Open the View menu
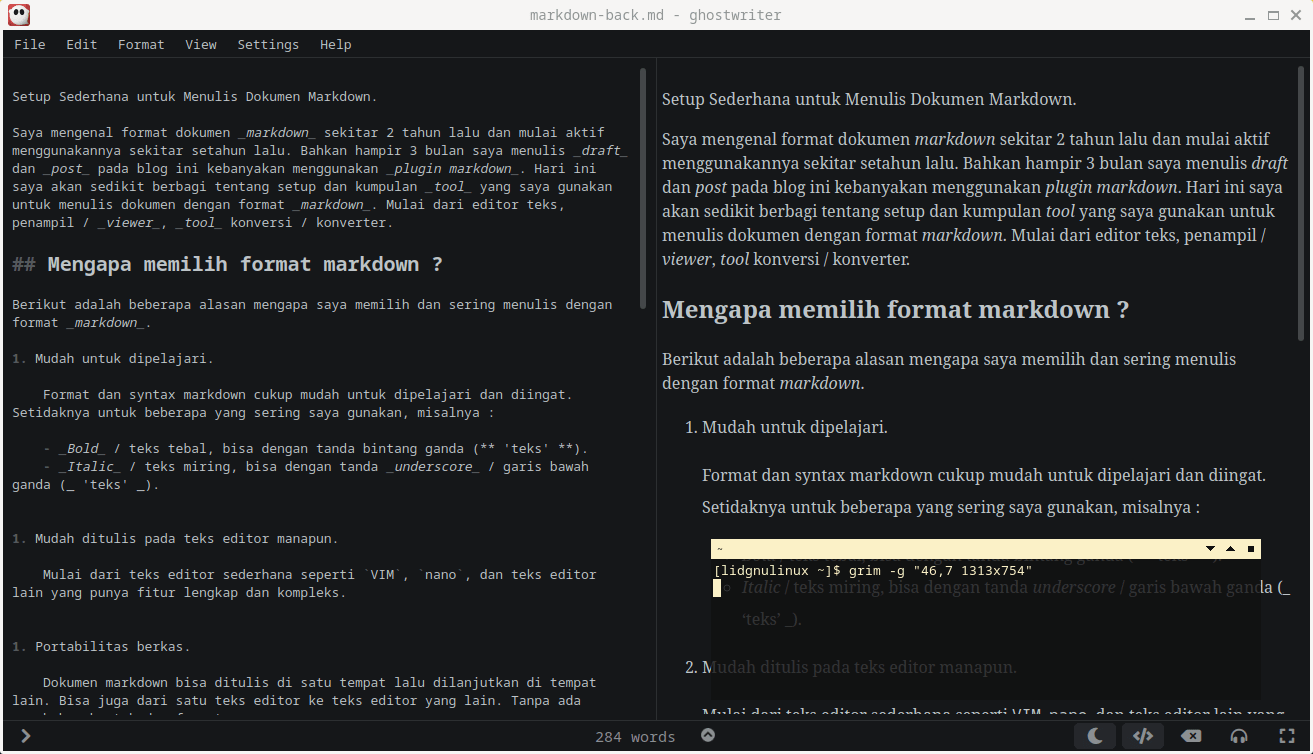This screenshot has height=754, width=1313. pyautogui.click(x=201, y=44)
